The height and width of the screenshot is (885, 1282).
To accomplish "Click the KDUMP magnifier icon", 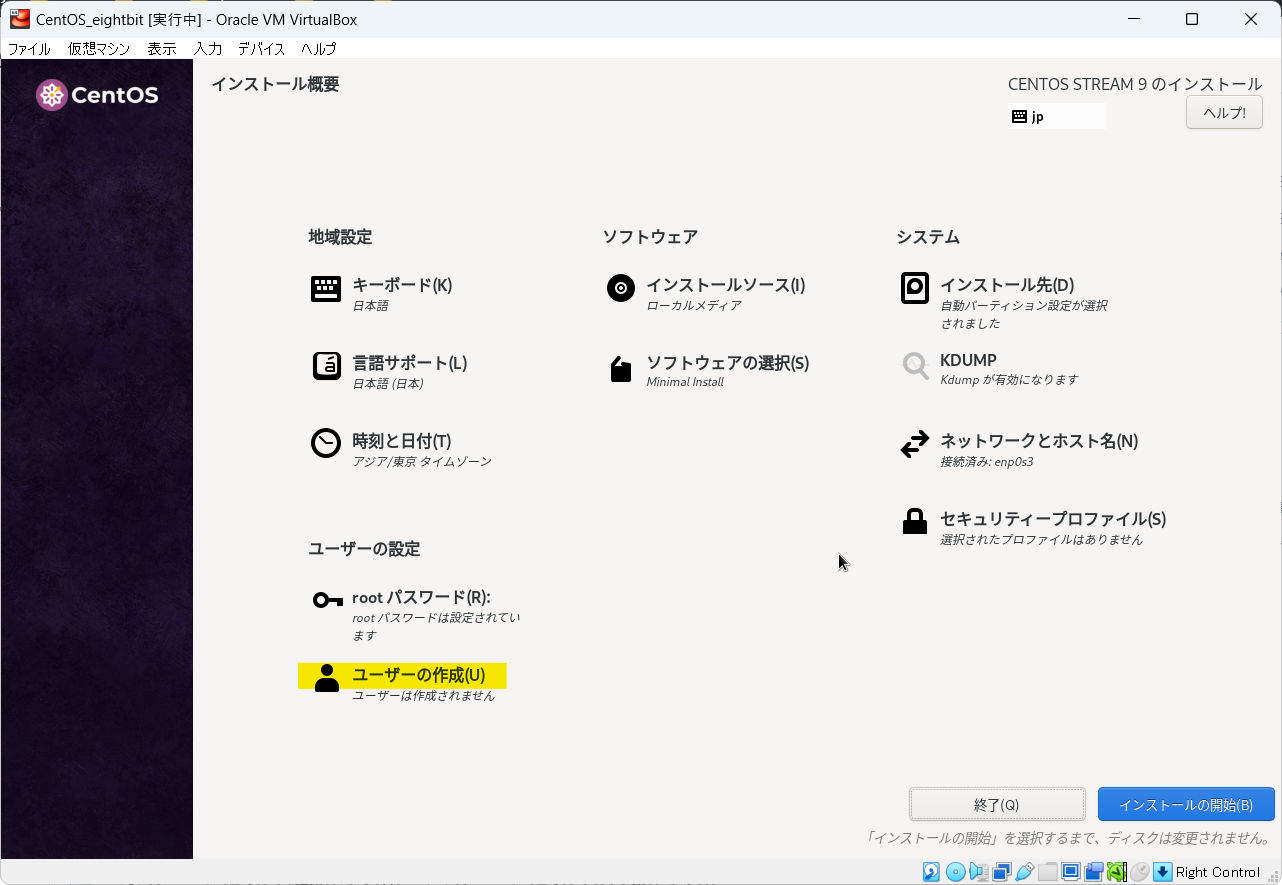I will (915, 365).
